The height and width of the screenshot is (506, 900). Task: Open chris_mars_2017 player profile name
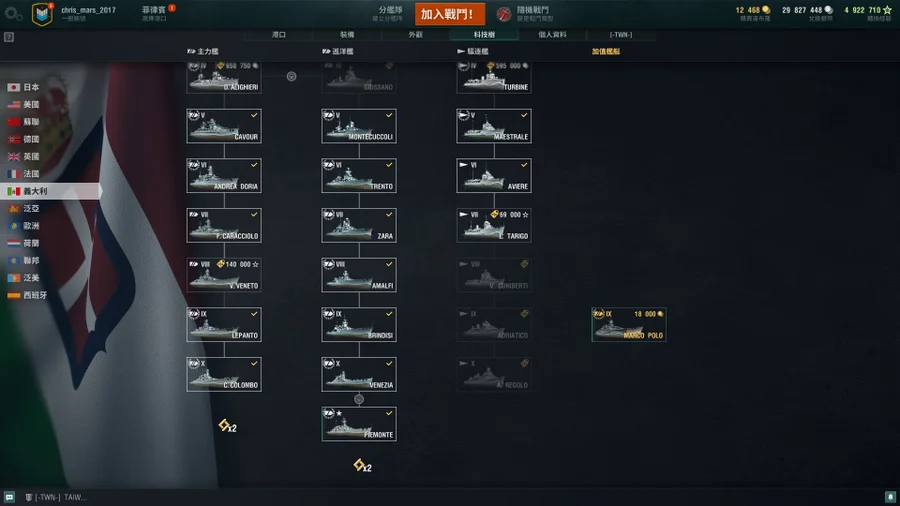(88, 10)
